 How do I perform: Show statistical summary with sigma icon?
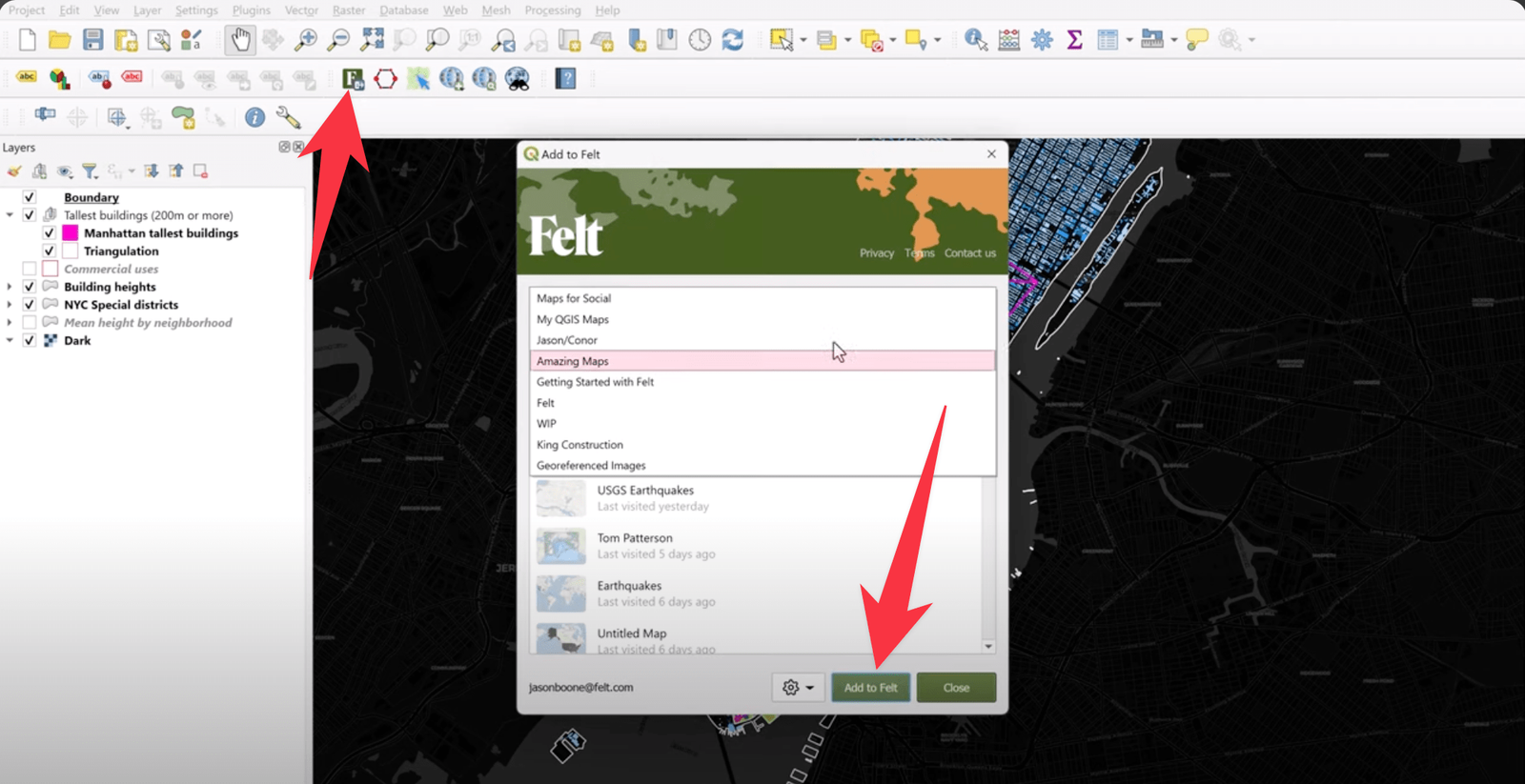point(1074,40)
